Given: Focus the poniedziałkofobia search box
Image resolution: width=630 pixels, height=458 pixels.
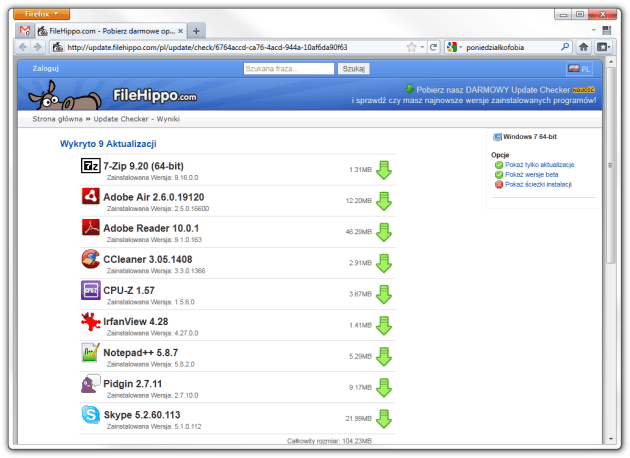Looking at the screenshot, I should (512, 47).
